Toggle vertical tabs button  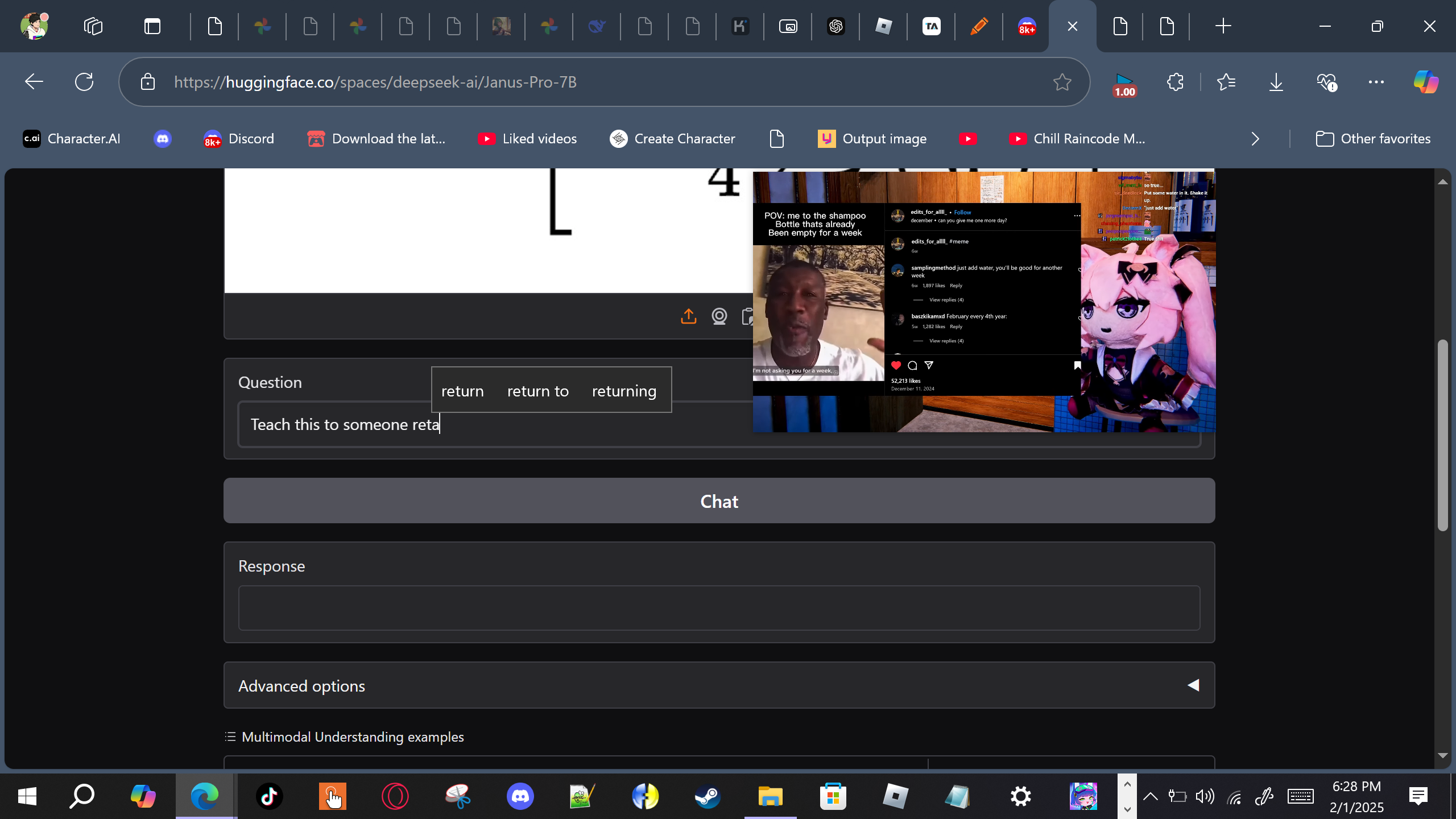(x=152, y=26)
